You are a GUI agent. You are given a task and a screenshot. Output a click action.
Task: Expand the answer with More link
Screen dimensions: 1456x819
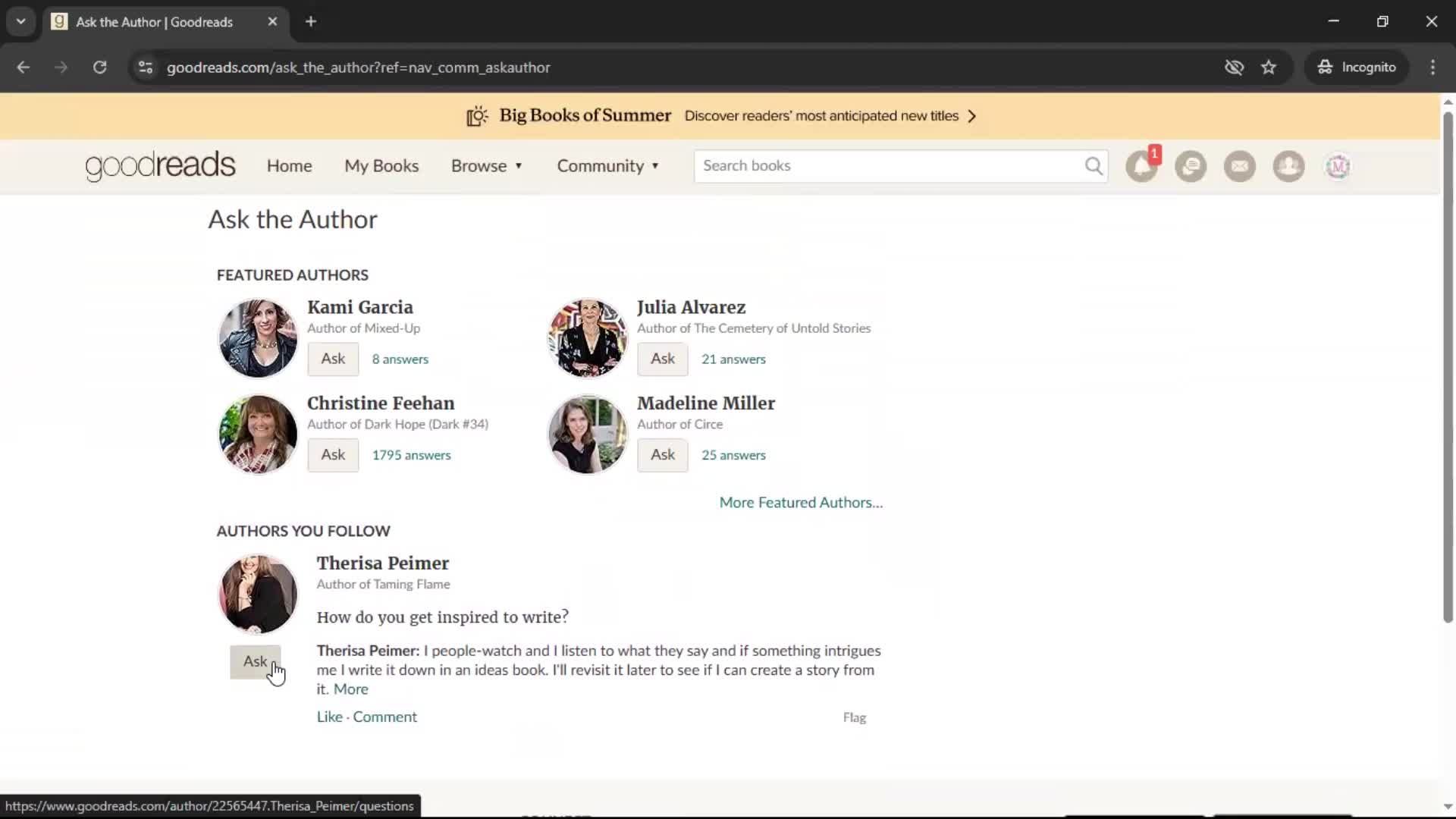click(x=351, y=689)
